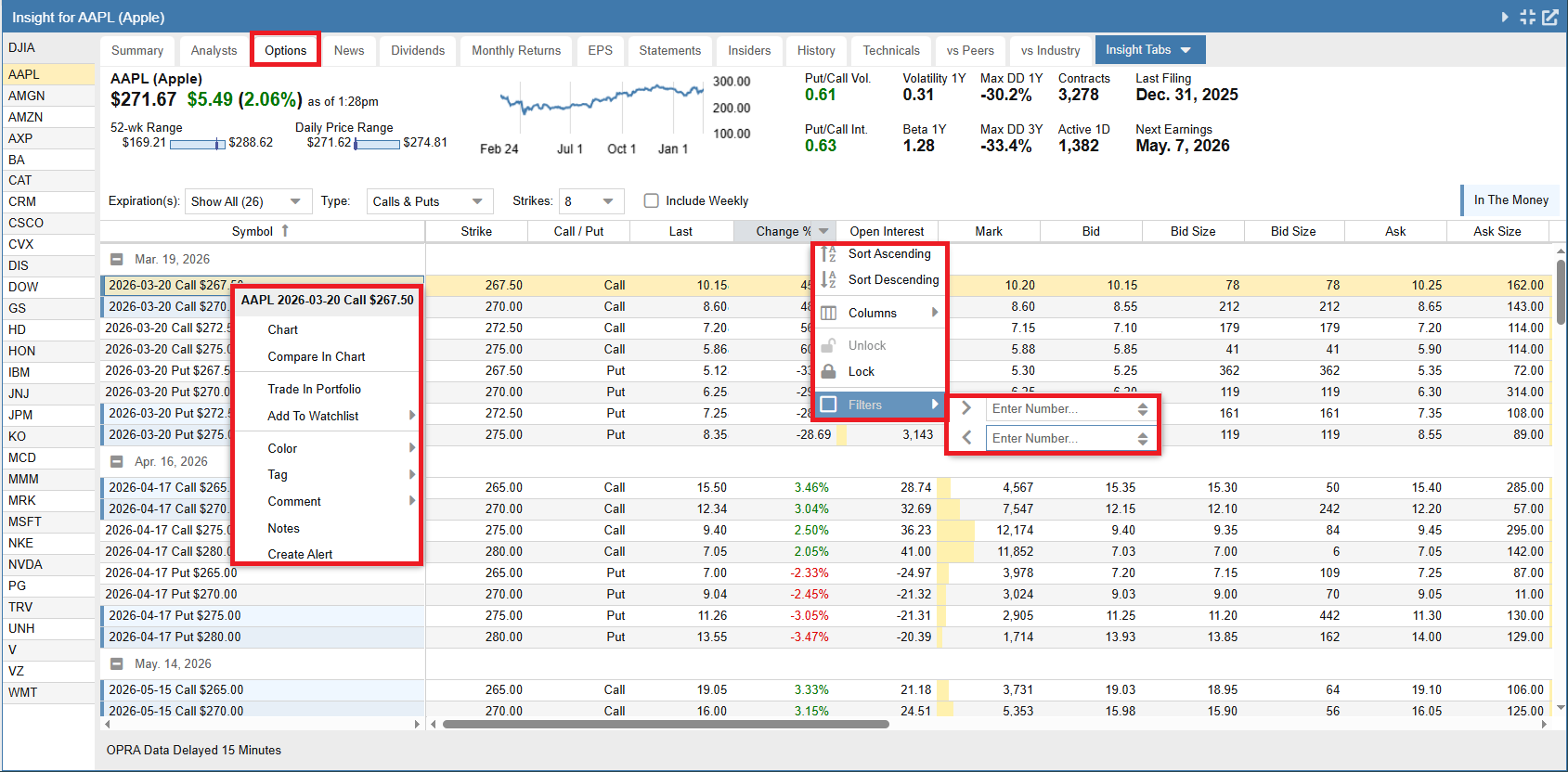This screenshot has height=772, width=1568.
Task: Click the right arrow of the main horizontal scrollbar
Action: [x=1544, y=724]
